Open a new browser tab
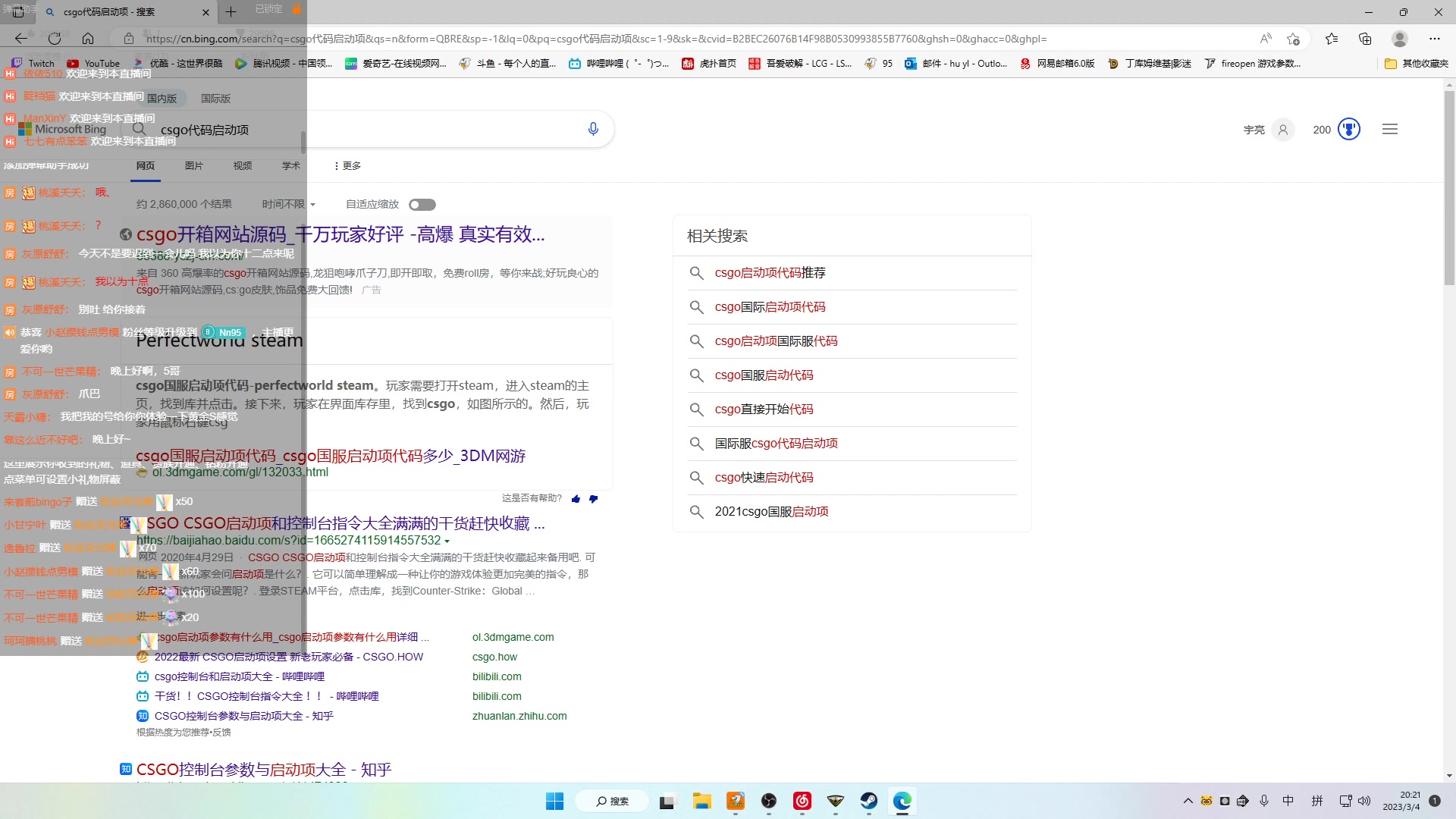 (231, 12)
